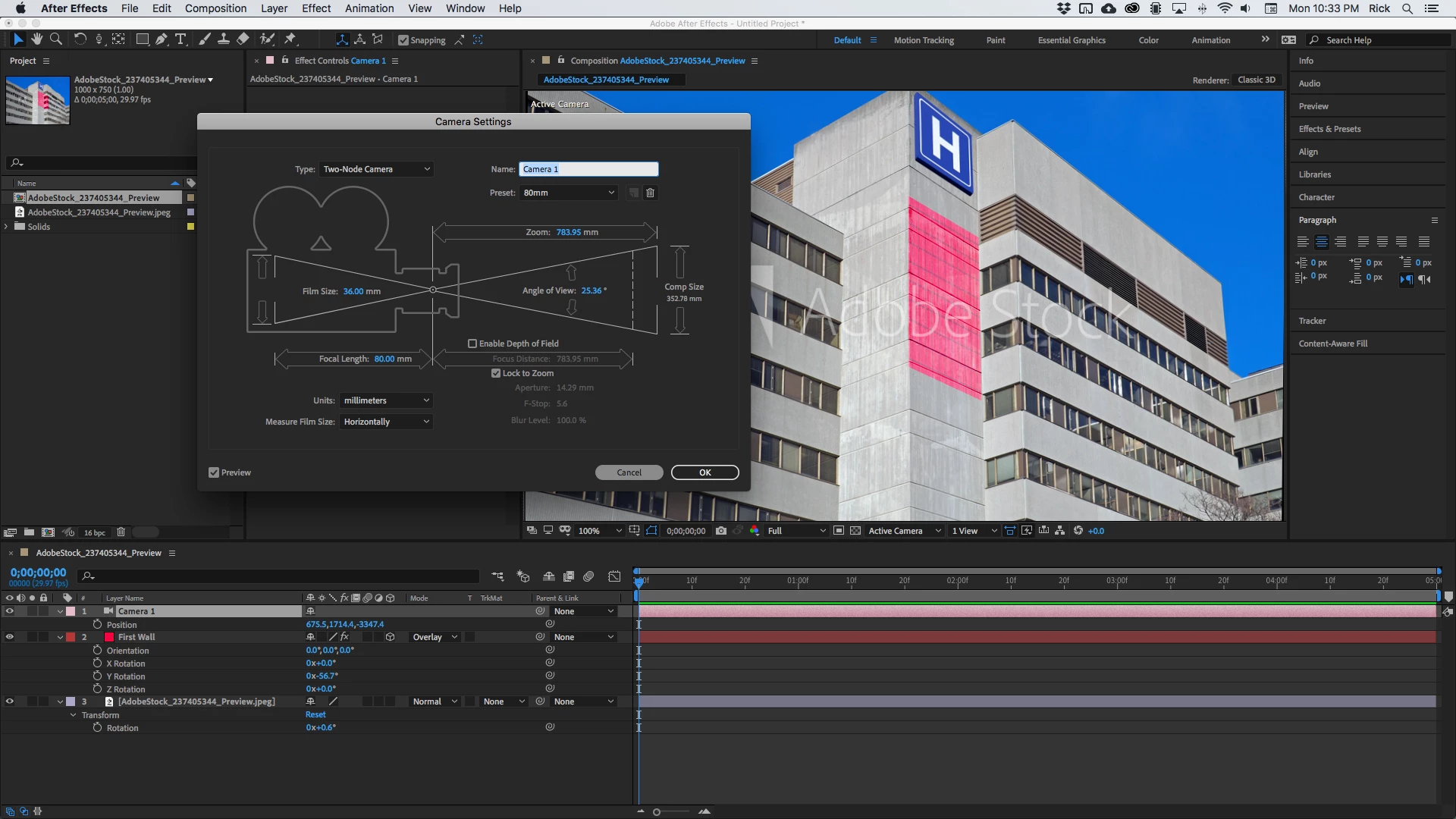
Task: Click the delete camera preset trash icon
Action: tap(650, 193)
